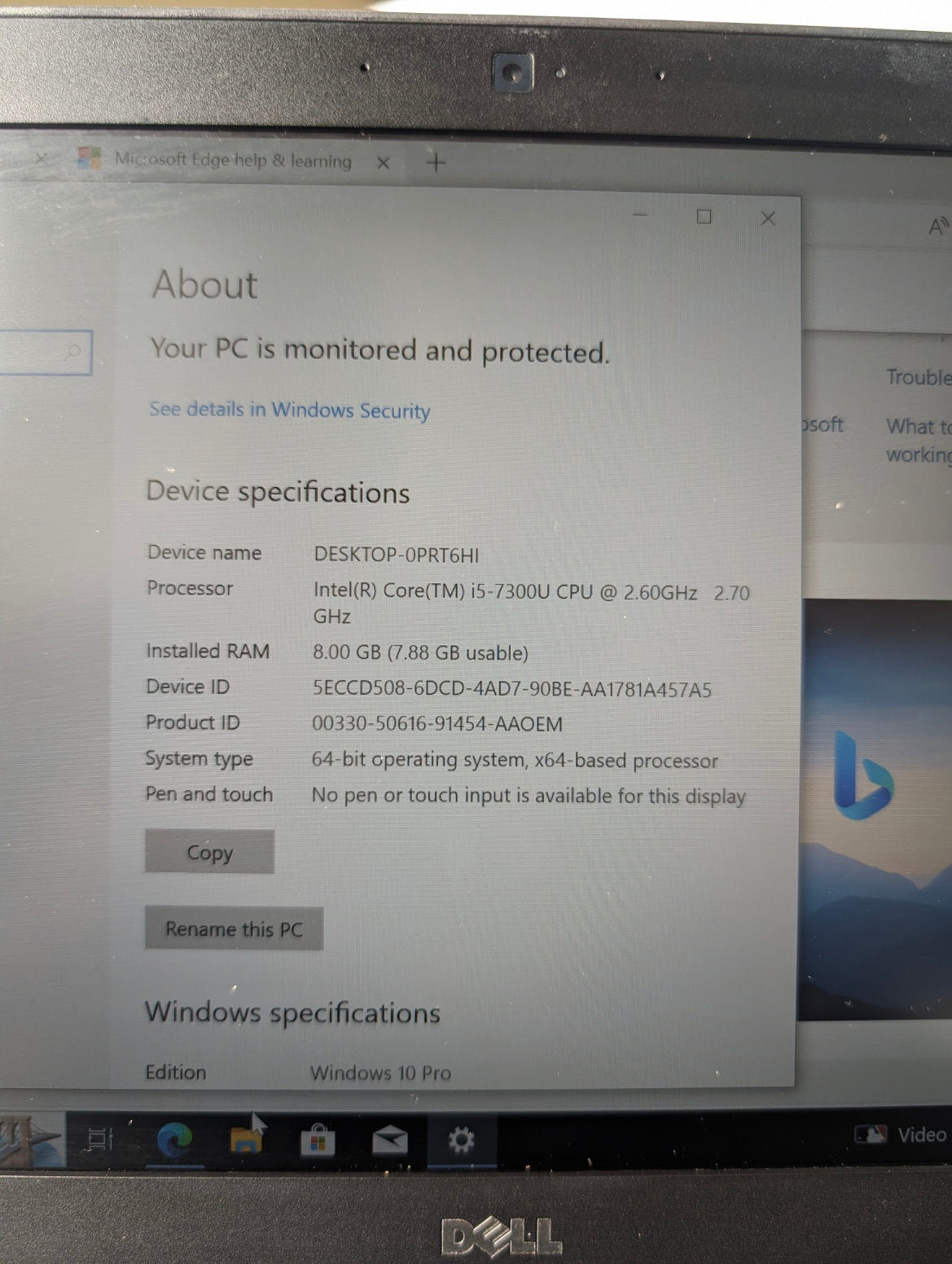The image size is (952, 1264).
Task: Click the read aloud icon in Edge address bar
Action: tap(939, 226)
